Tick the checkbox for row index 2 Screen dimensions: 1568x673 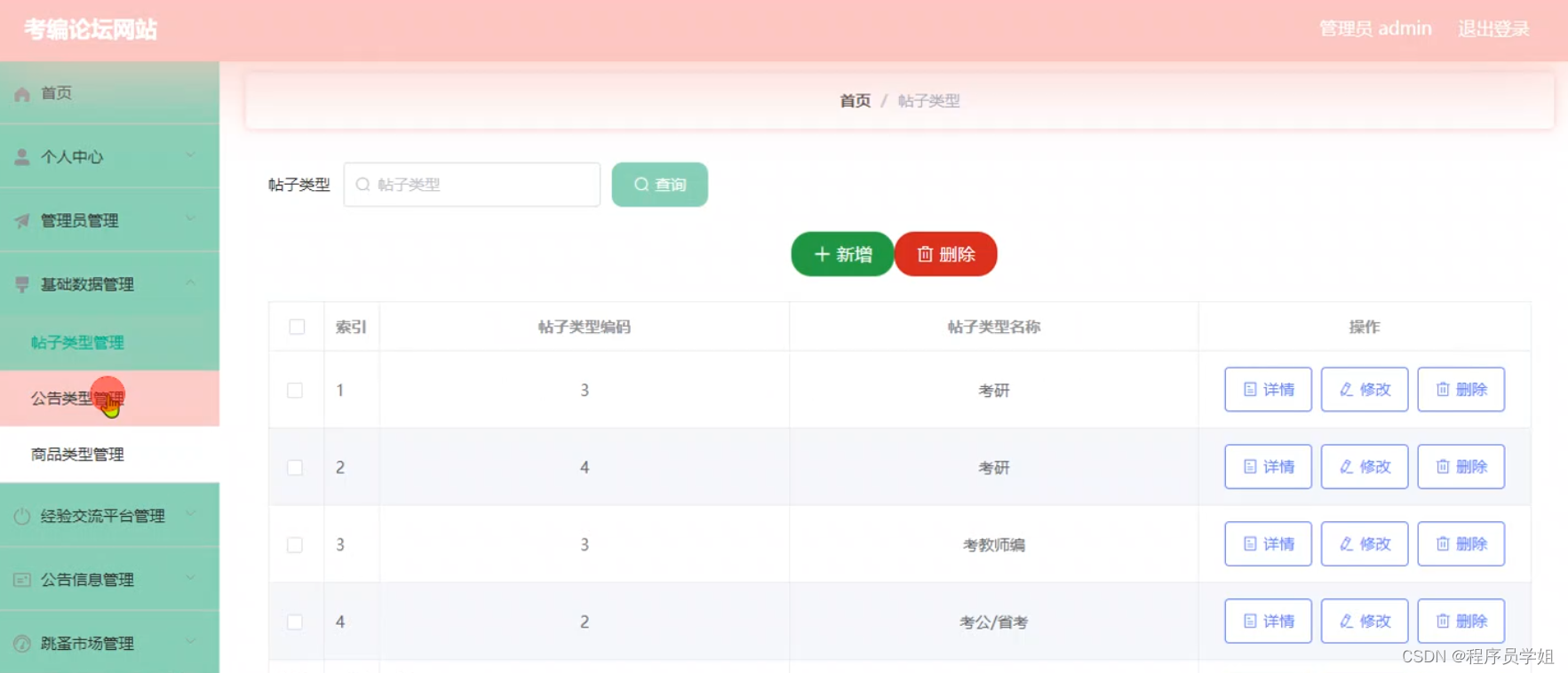(x=295, y=468)
